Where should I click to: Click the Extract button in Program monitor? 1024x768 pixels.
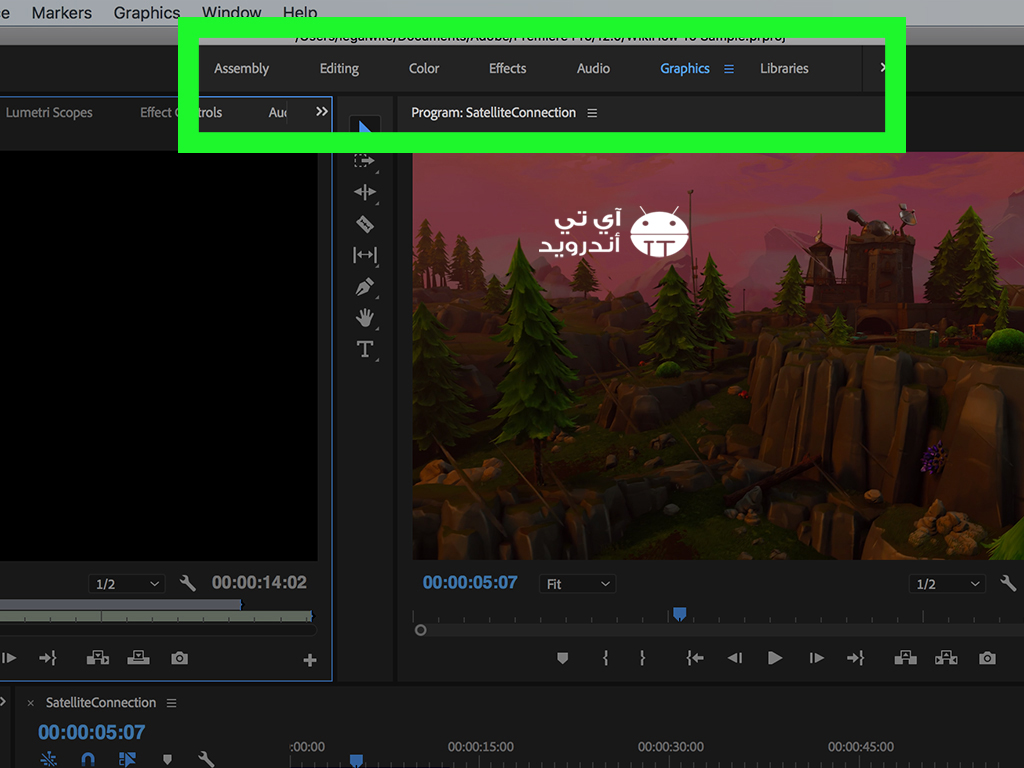click(x=946, y=658)
